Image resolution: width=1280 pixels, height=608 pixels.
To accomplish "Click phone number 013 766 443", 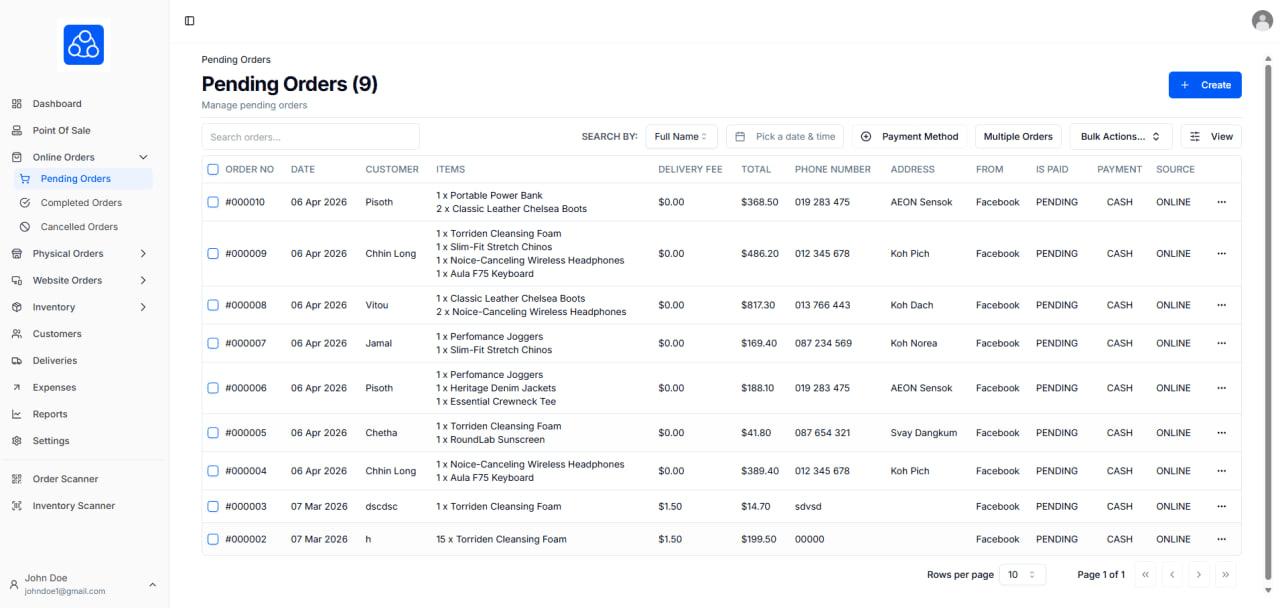I will 823,305.
